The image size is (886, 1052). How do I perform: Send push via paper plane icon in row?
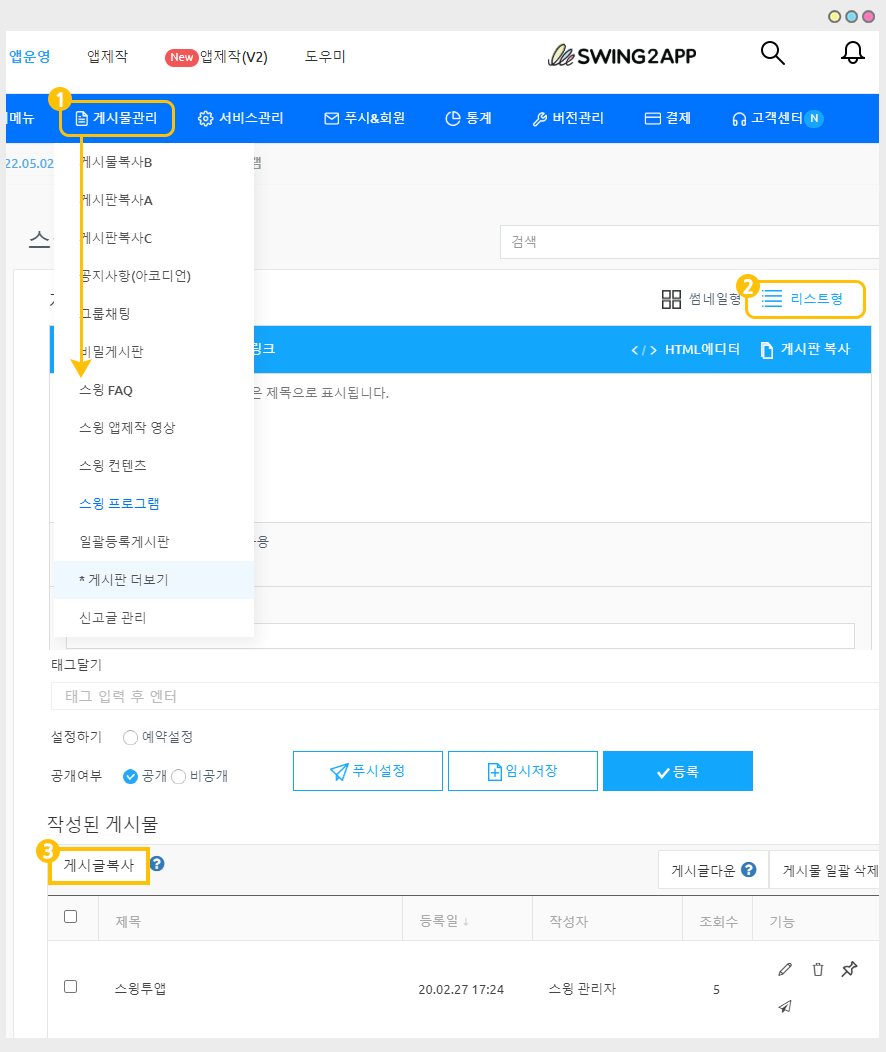[x=785, y=1006]
